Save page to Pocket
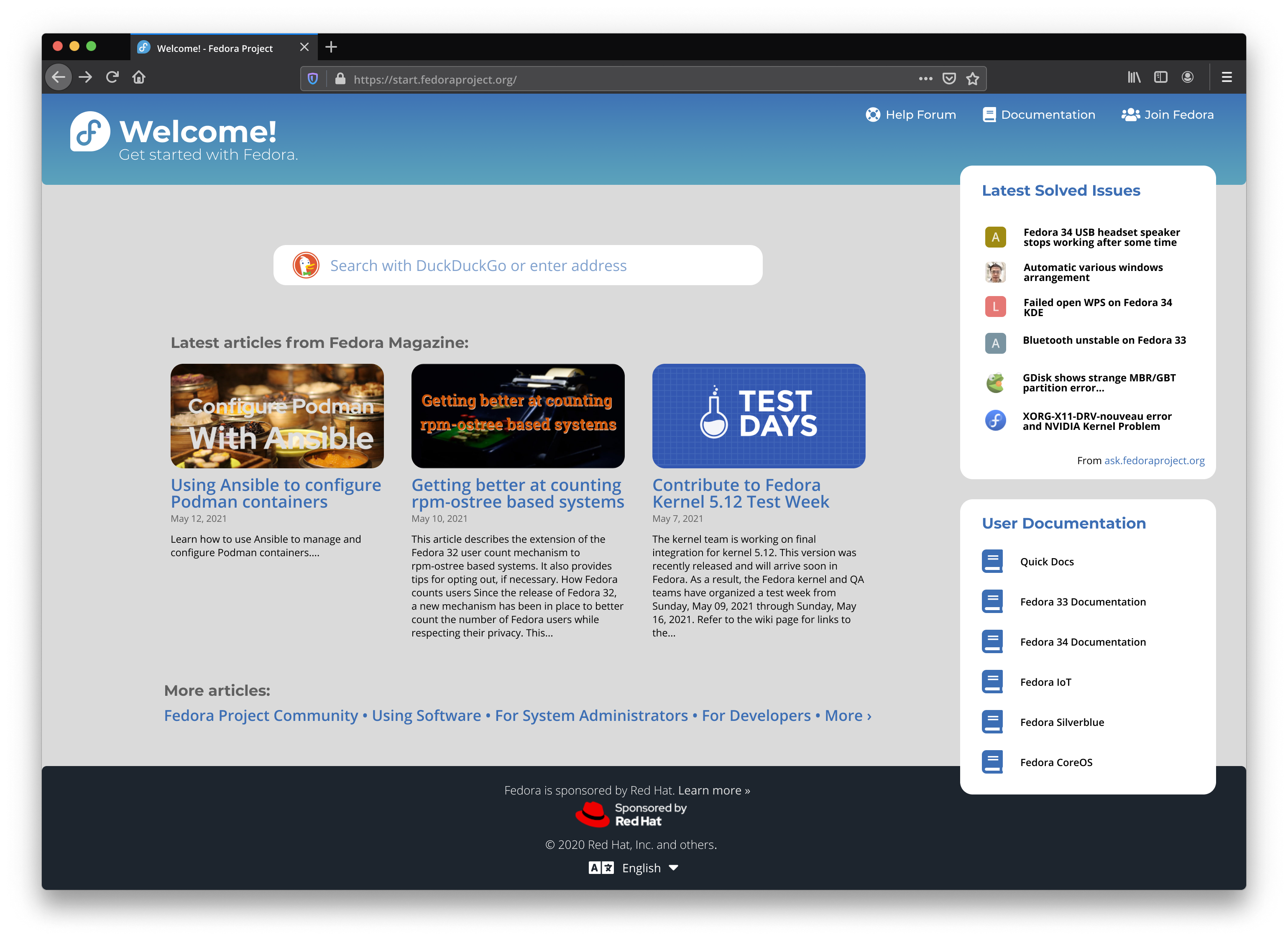This screenshot has width=1288, height=940. (949, 79)
